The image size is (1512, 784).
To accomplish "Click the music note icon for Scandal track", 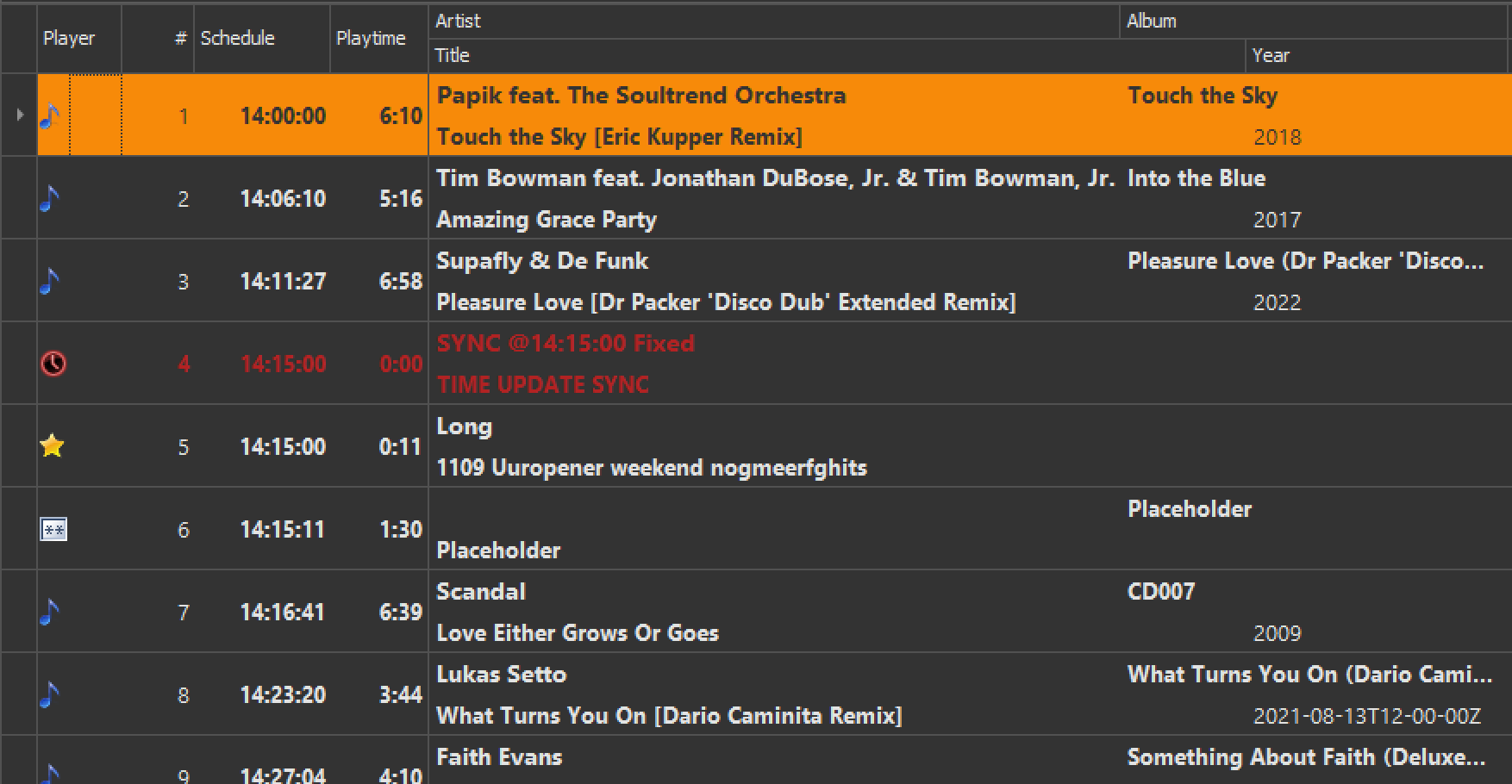I will [50, 612].
